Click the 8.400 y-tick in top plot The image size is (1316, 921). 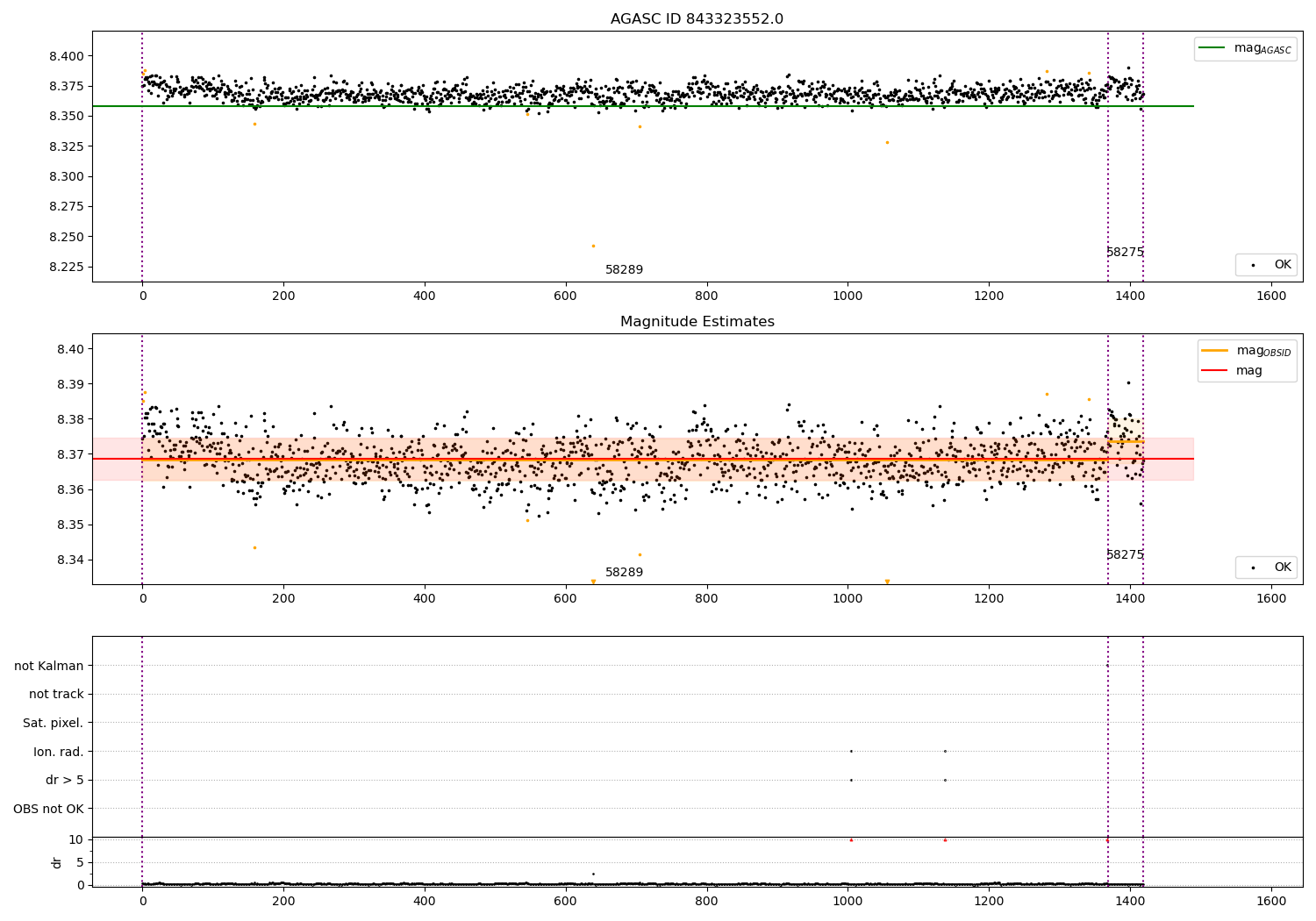tap(67, 56)
